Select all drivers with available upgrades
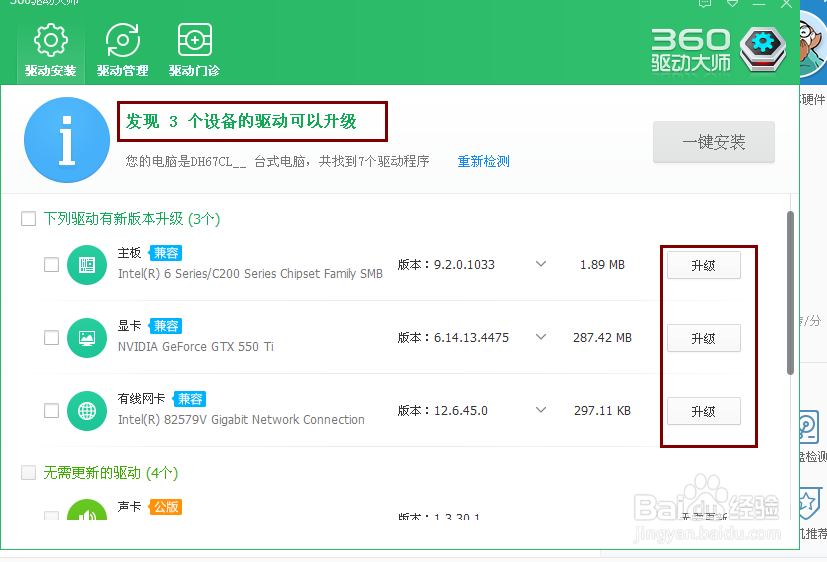The width and height of the screenshot is (827, 562). pos(28,218)
